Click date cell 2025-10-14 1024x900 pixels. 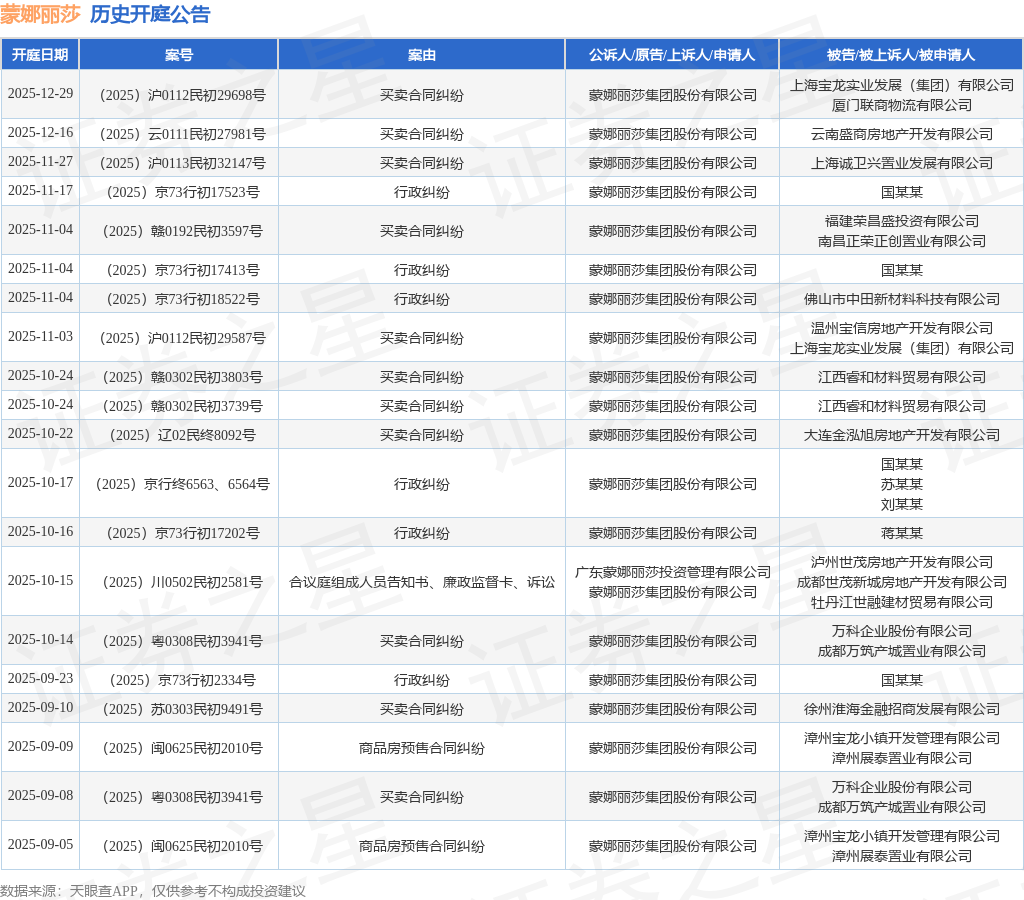coord(40,639)
